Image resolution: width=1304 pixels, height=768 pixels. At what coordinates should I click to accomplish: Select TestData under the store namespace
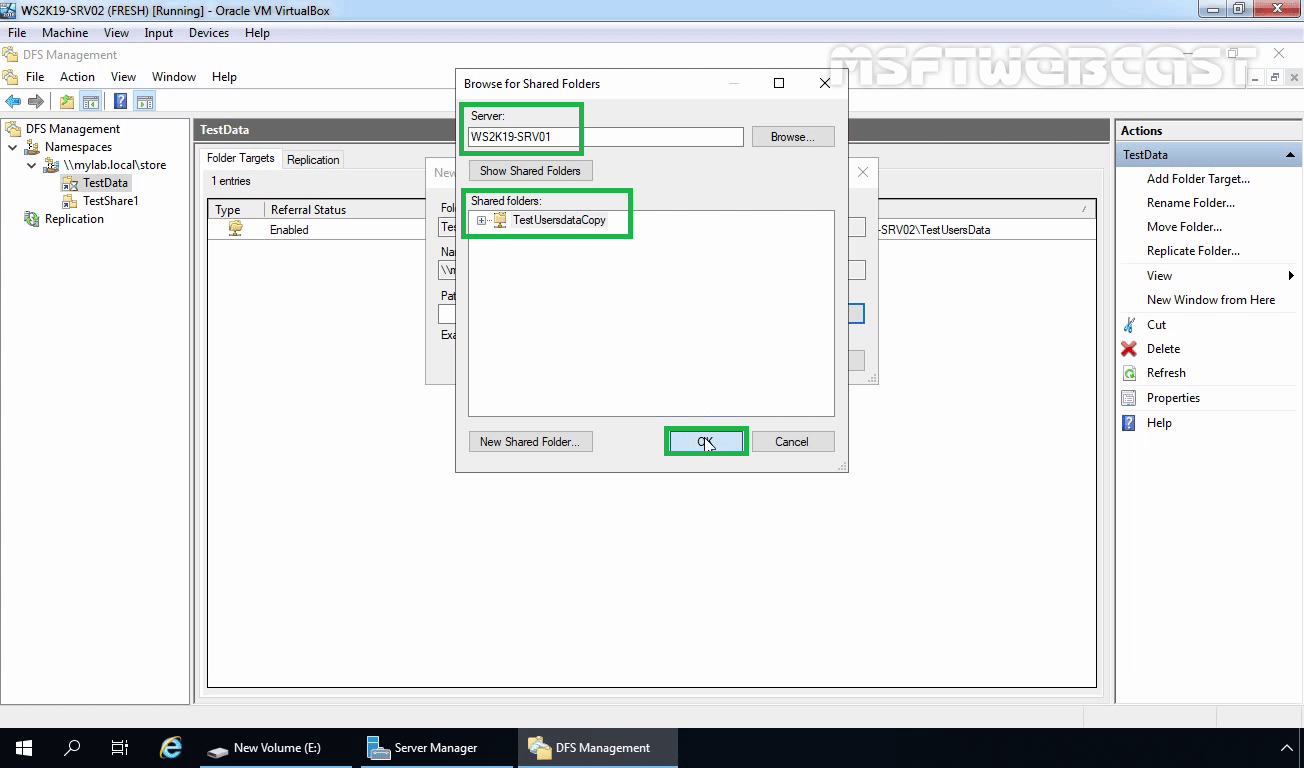tap(103, 182)
